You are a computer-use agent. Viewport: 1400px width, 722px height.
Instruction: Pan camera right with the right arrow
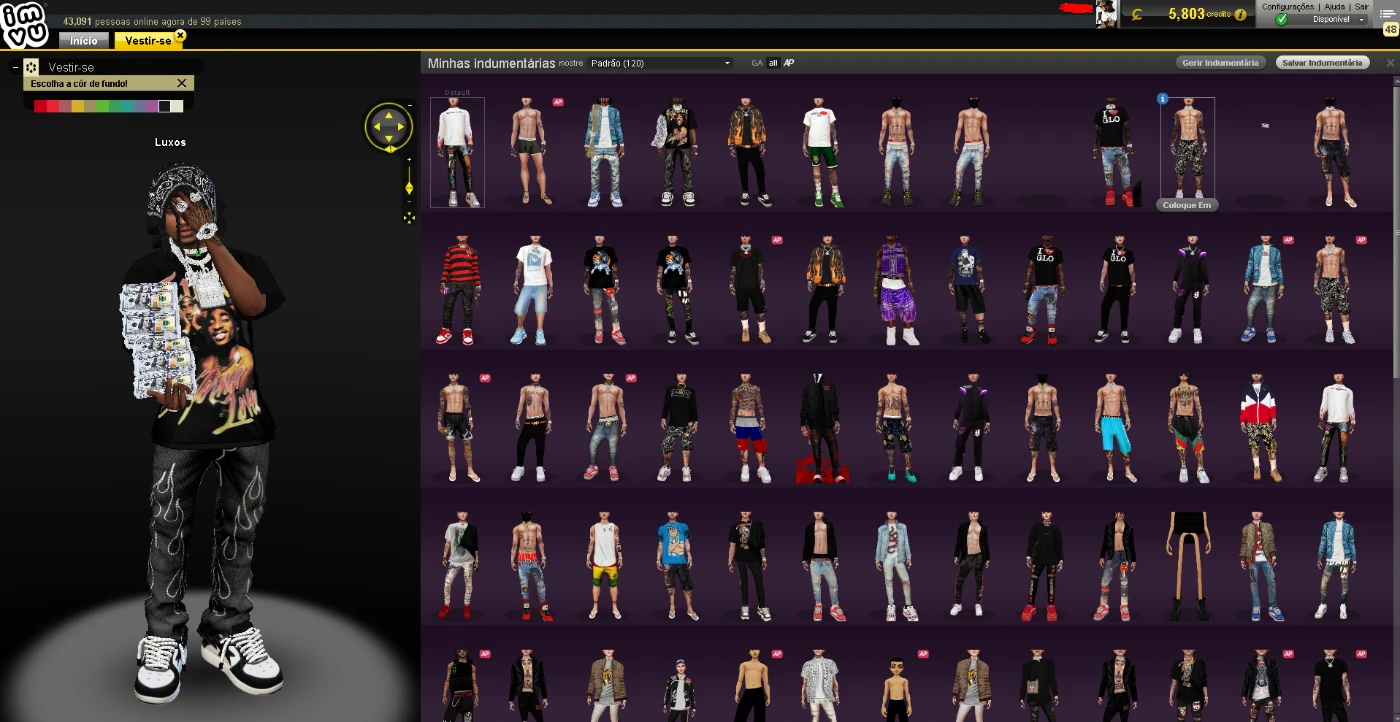pos(401,127)
